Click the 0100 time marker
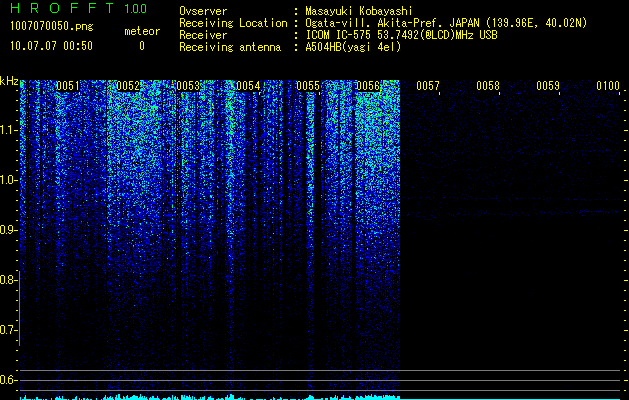The image size is (629, 400). (x=608, y=86)
